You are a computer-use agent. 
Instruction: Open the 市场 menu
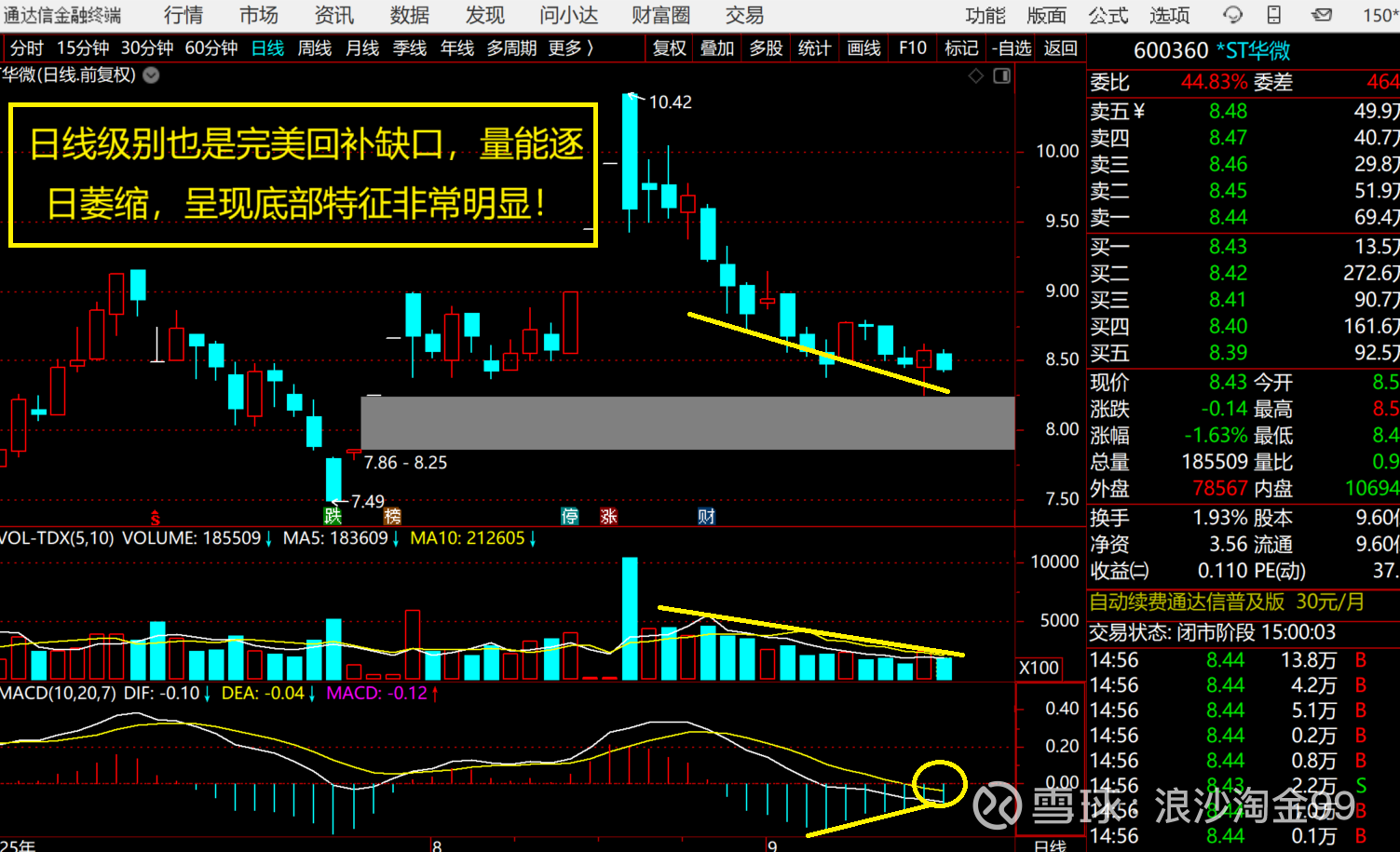259,15
